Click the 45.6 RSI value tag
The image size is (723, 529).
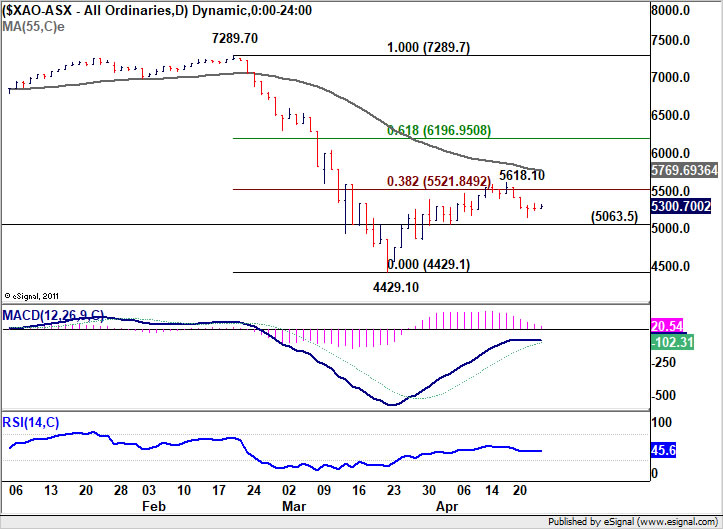point(663,450)
